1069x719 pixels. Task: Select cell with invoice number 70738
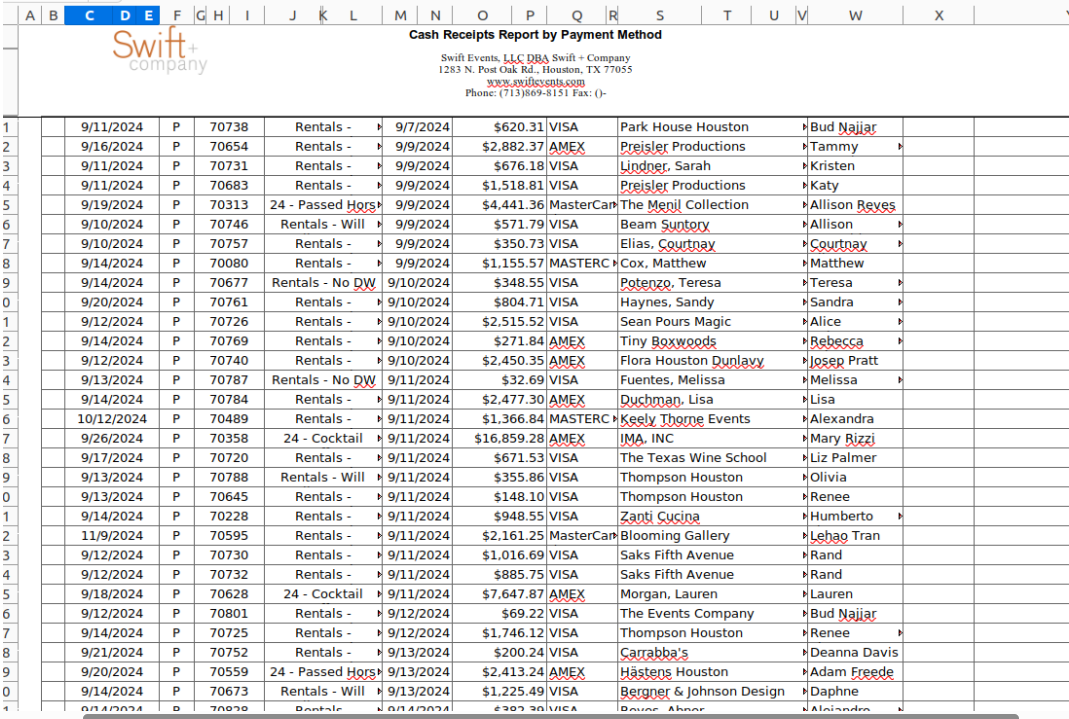(x=229, y=127)
